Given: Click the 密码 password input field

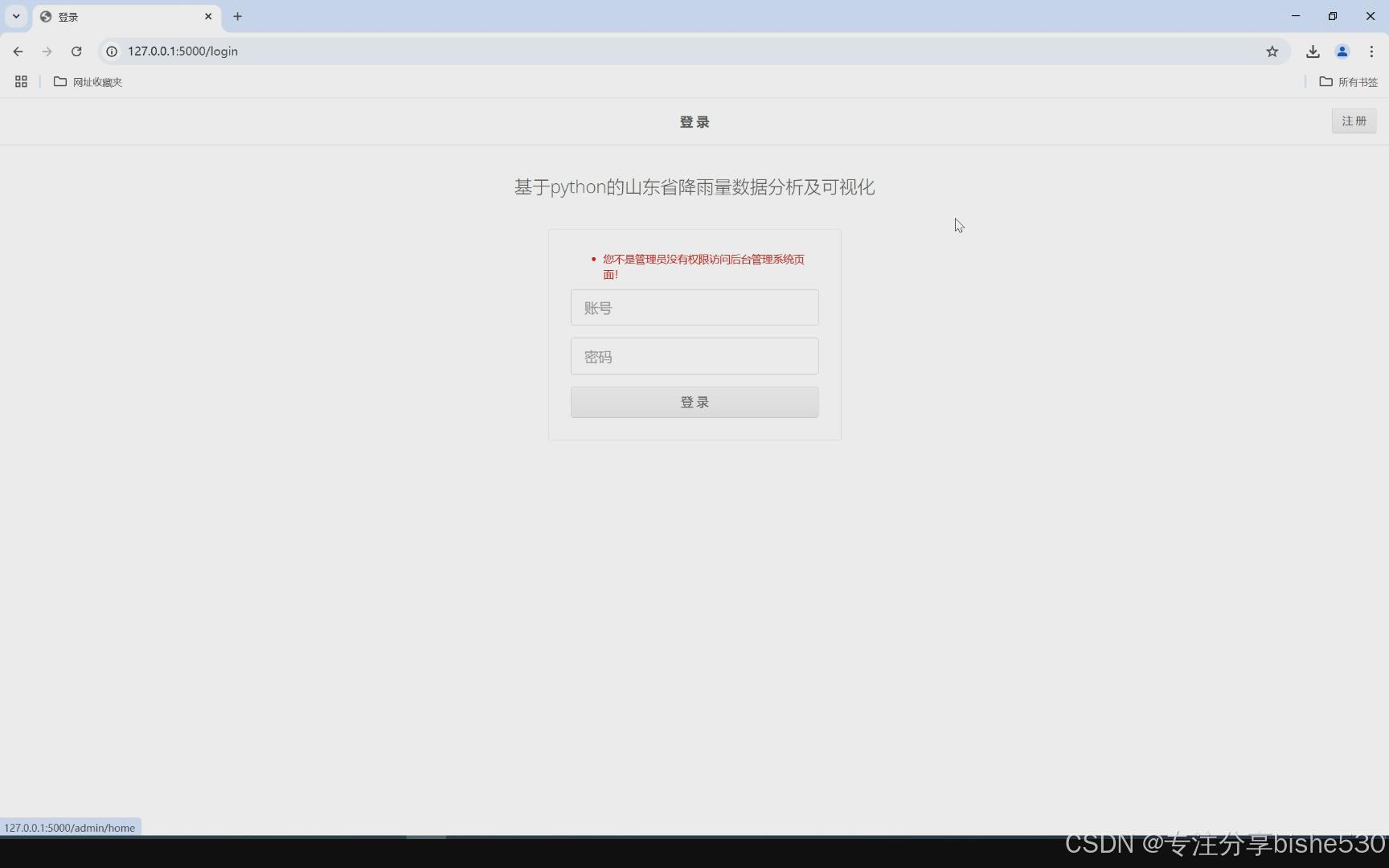Looking at the screenshot, I should click(x=694, y=356).
